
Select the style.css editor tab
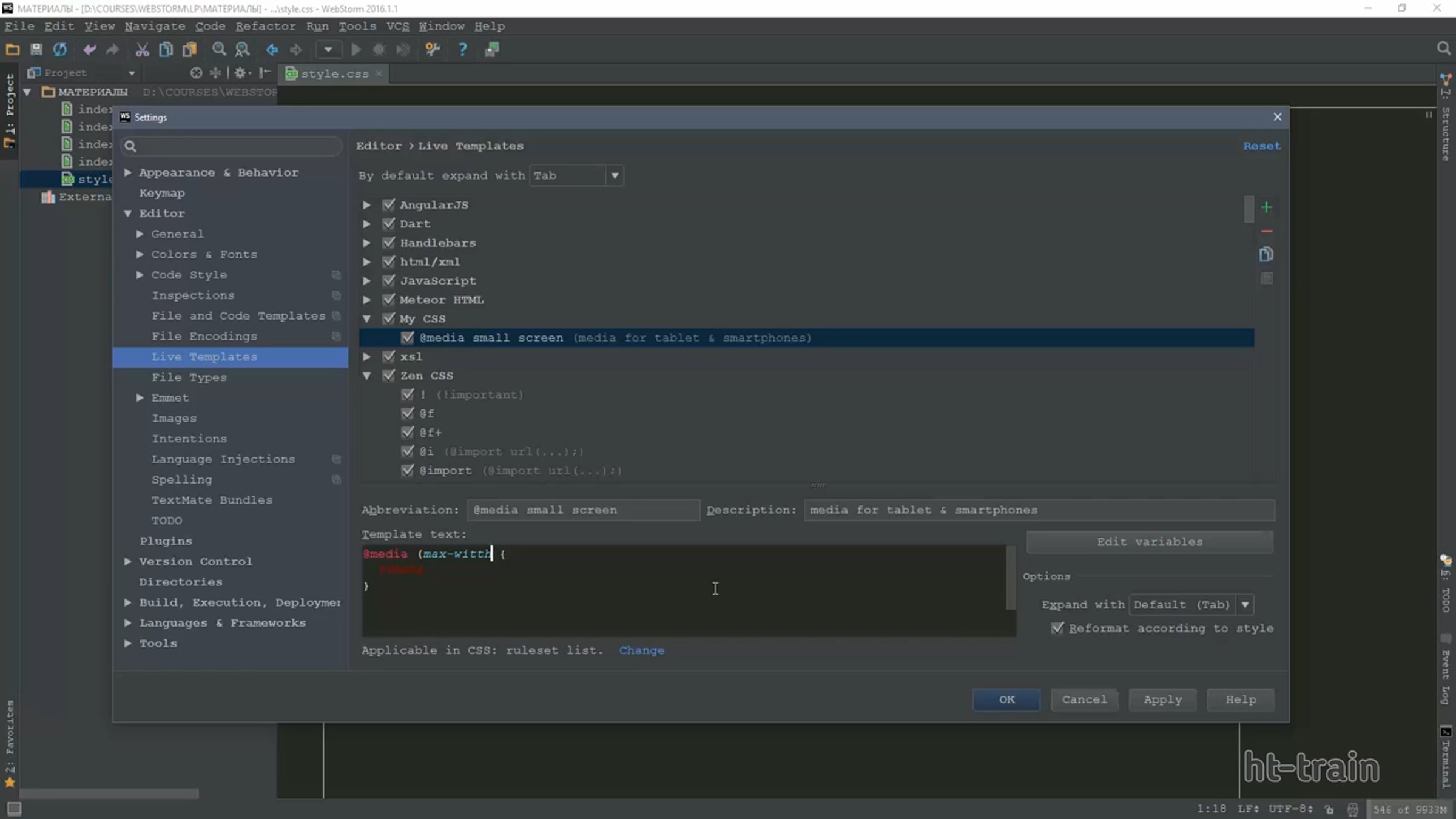click(x=334, y=73)
